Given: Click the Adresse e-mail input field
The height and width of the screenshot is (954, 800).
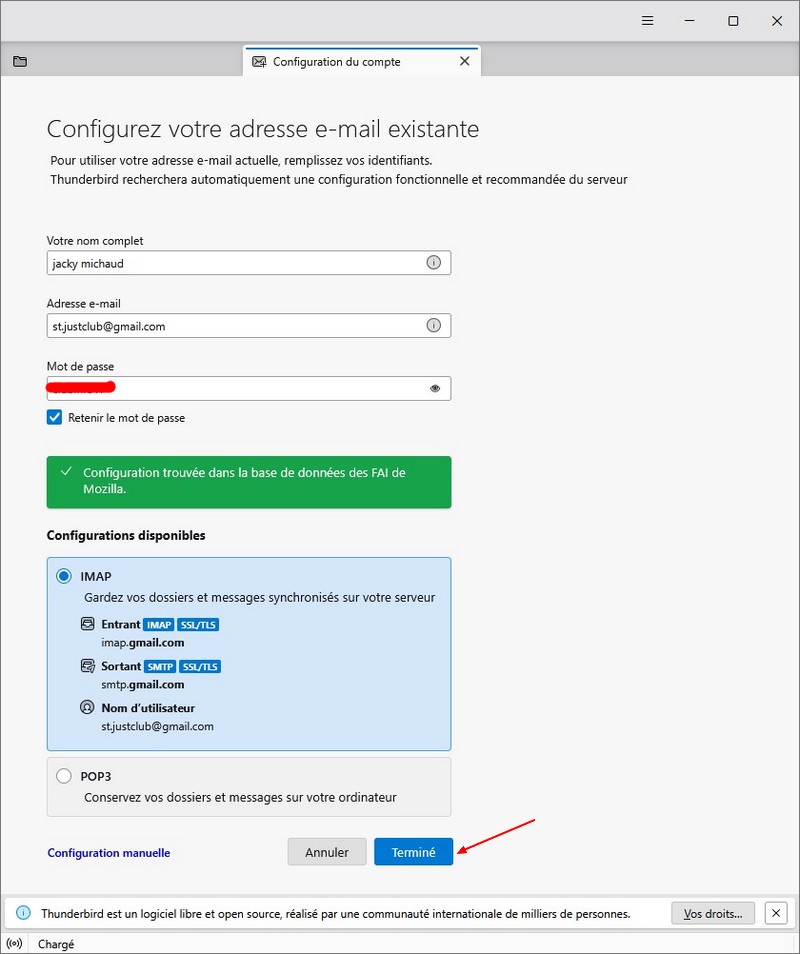Looking at the screenshot, I should (235, 325).
